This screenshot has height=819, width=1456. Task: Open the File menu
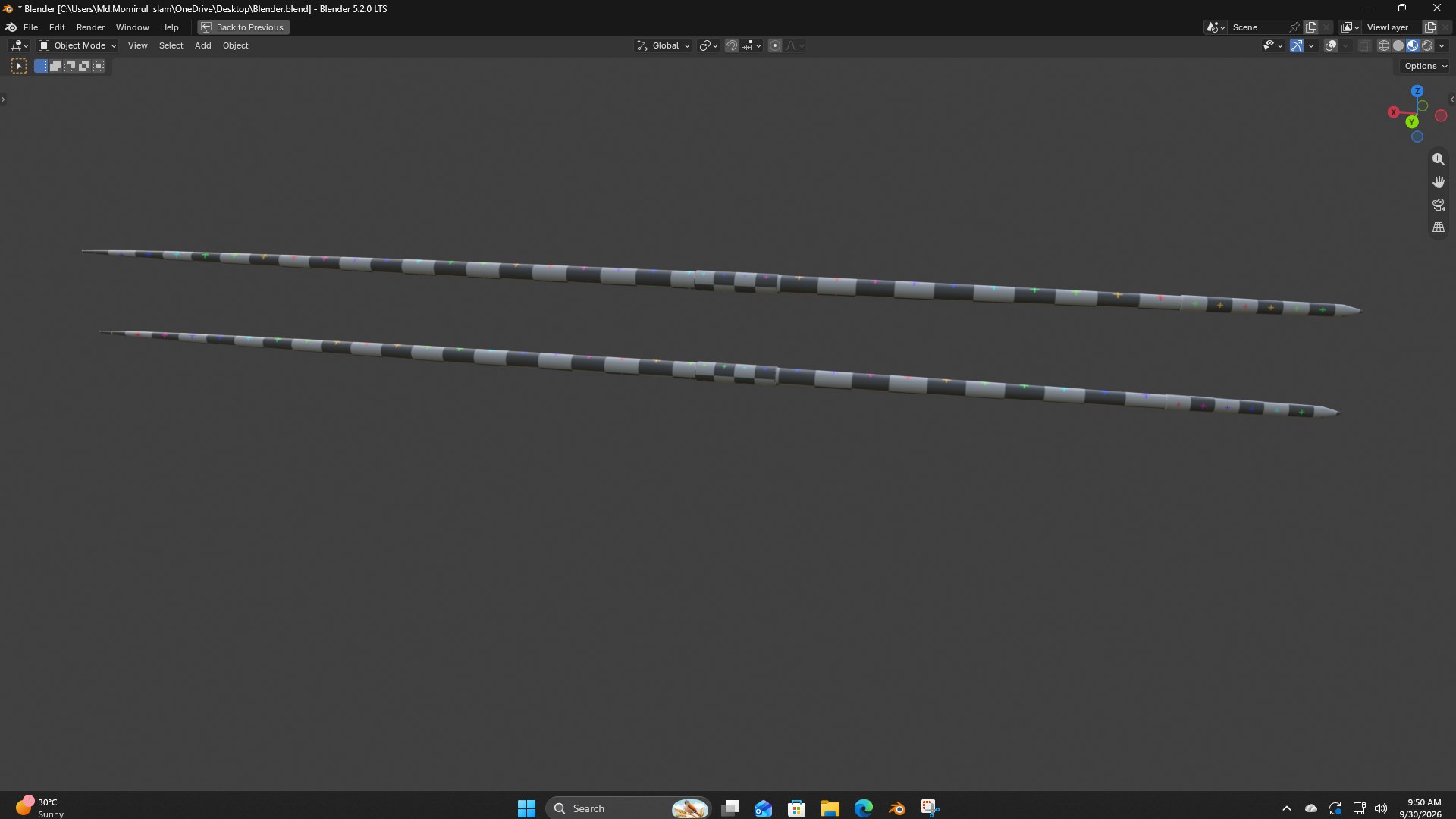(30, 27)
